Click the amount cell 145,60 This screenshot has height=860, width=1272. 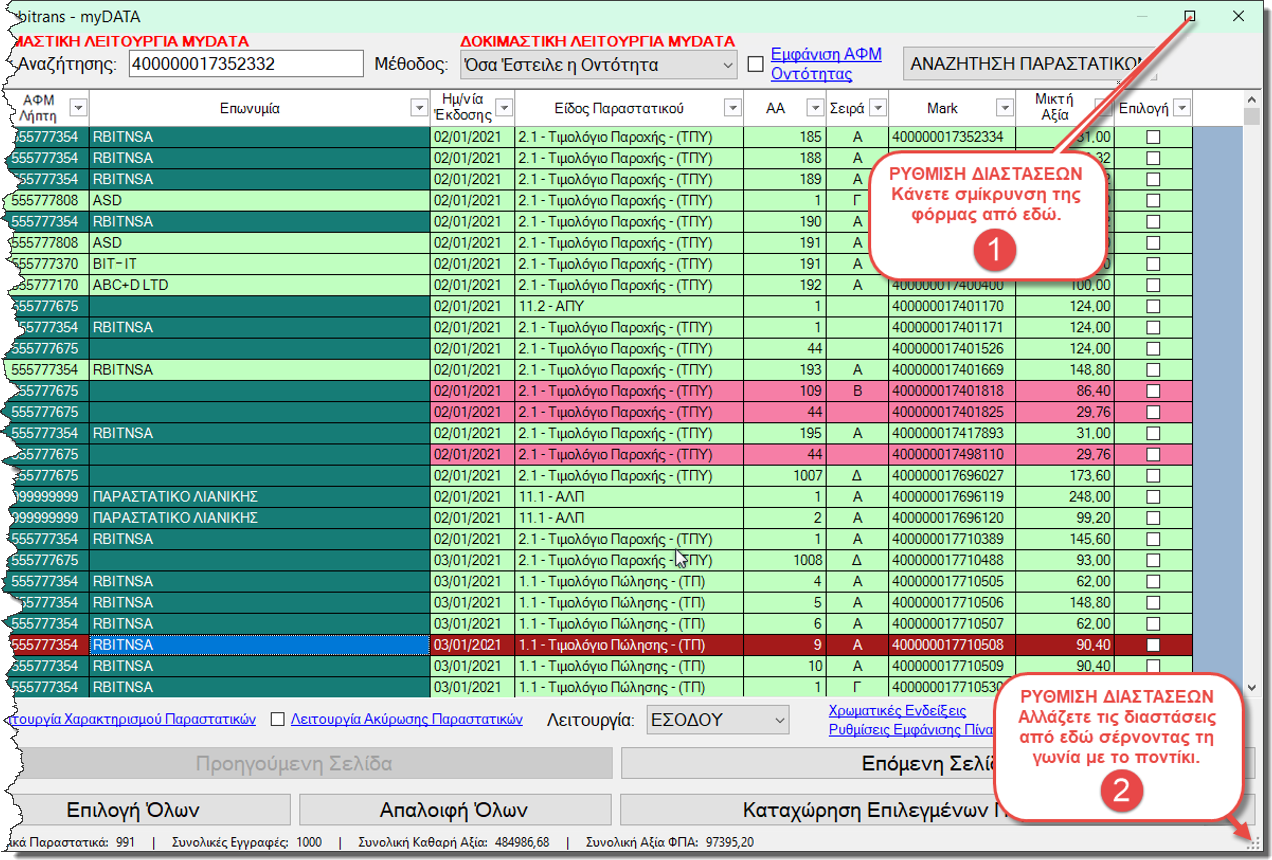point(1064,539)
